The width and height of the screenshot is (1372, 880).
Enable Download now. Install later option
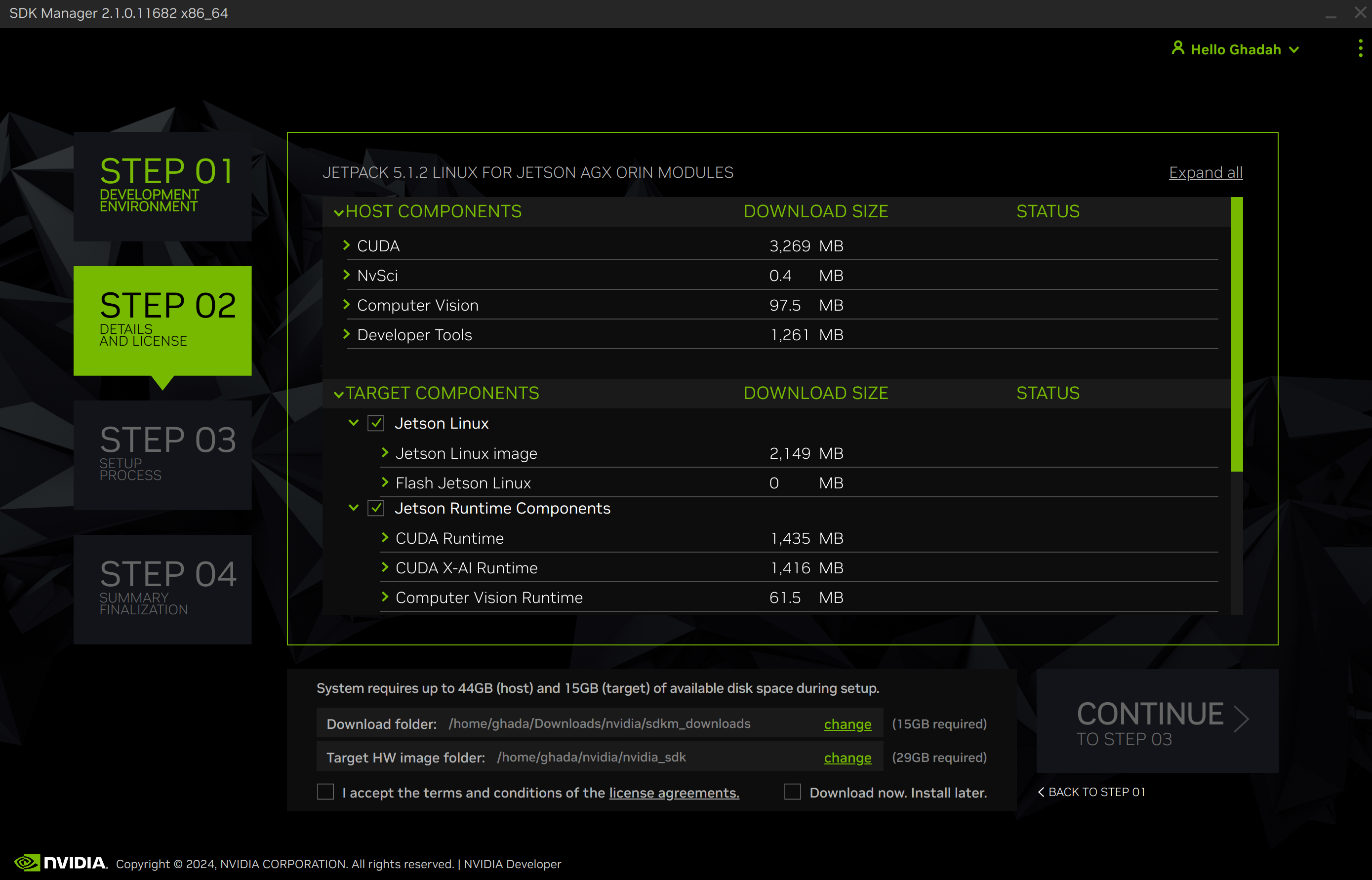pyautogui.click(x=793, y=792)
